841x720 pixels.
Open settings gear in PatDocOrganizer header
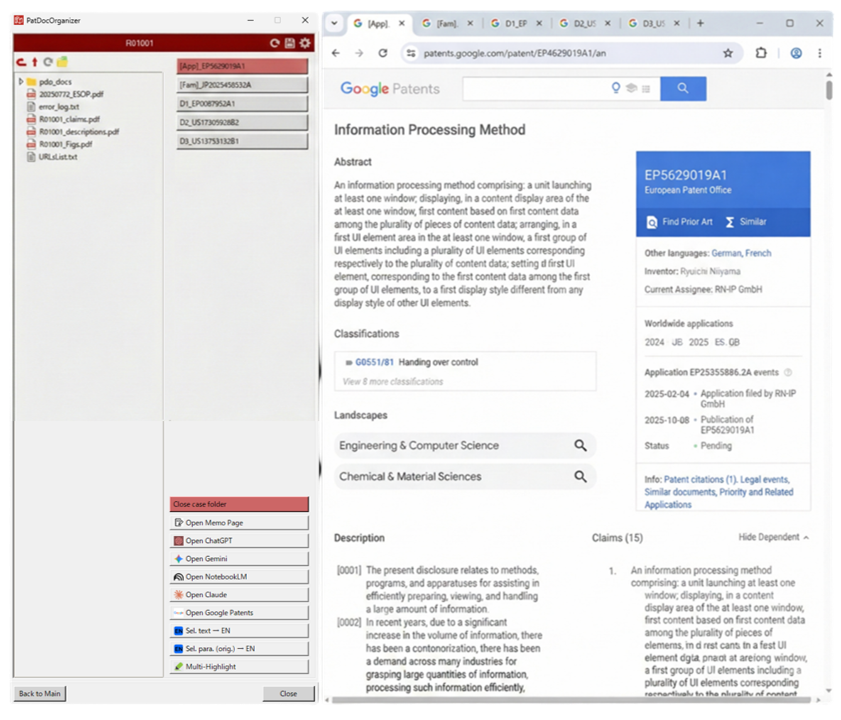pyautogui.click(x=305, y=43)
